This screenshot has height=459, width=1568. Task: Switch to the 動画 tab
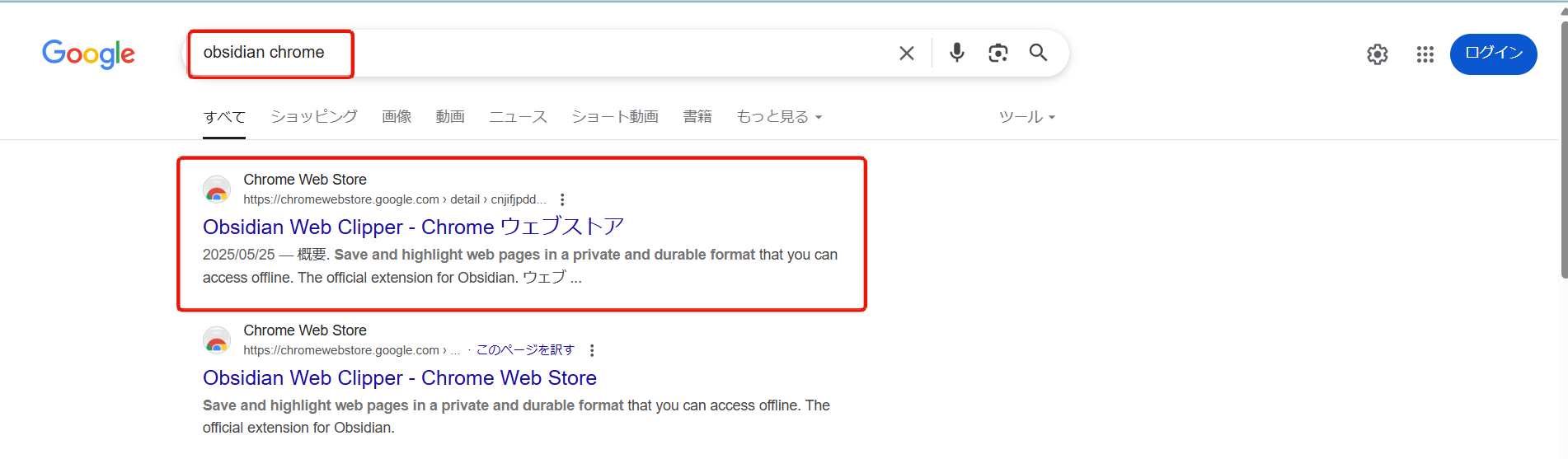point(450,117)
